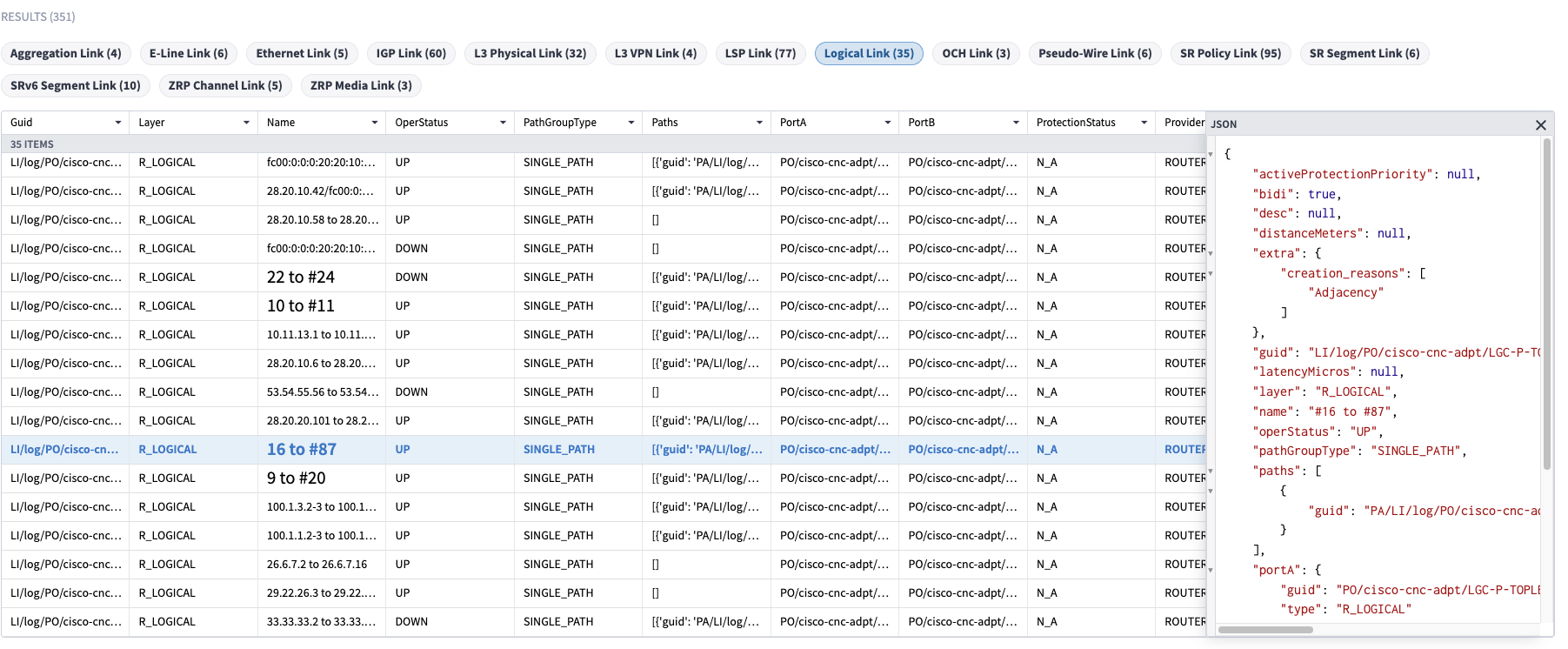Screen dimensions: 1568x649
Task: Select the SR Policy Link (95) tab
Action: tap(1231, 53)
